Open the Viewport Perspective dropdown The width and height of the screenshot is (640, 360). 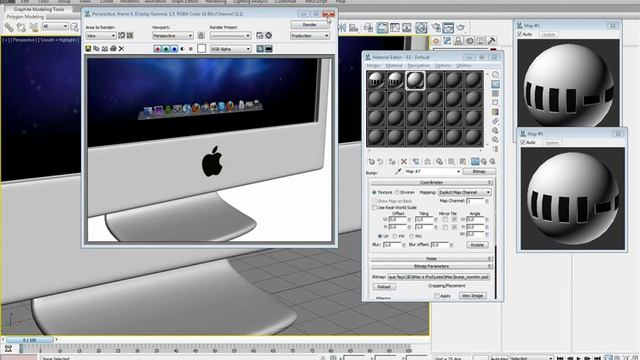click(172, 36)
